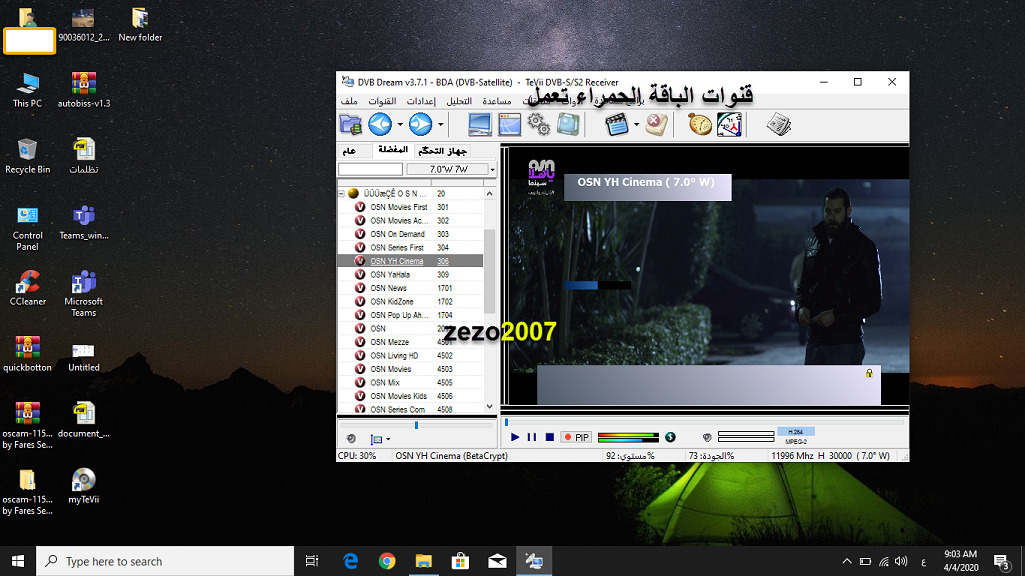The height and width of the screenshot is (576, 1025).
Task: Open Recycle Bin on desktop
Action: click(27, 157)
